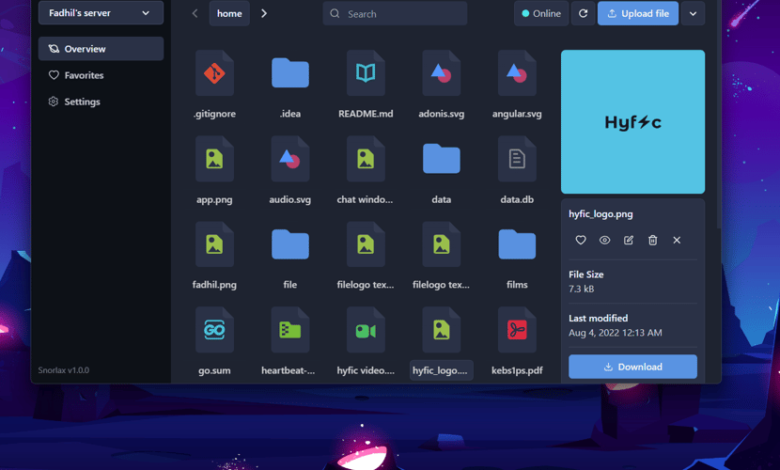
Task: Click the hyfic_logo.png name in details
Action: [601, 214]
